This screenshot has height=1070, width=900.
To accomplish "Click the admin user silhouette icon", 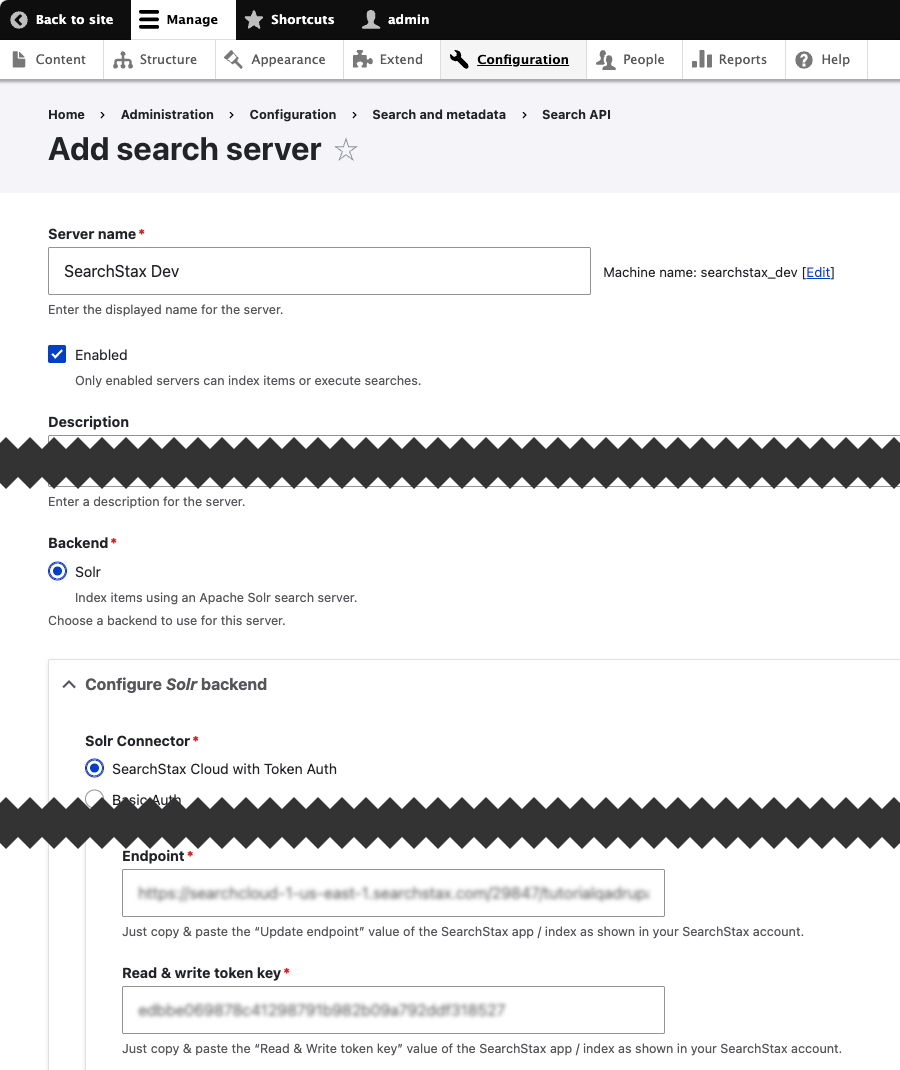I will pos(371,20).
